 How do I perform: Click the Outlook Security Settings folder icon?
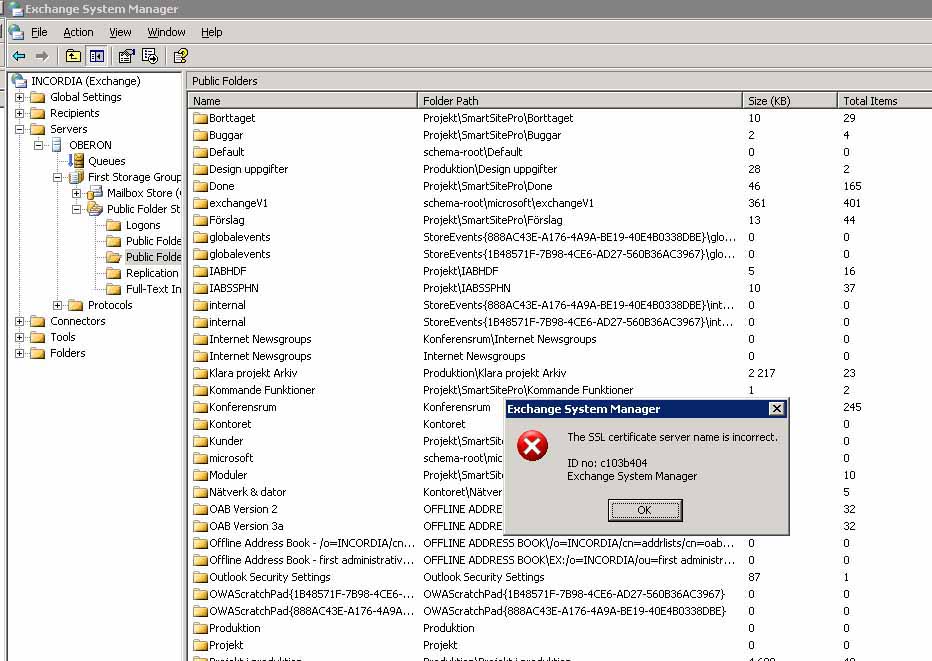(200, 577)
